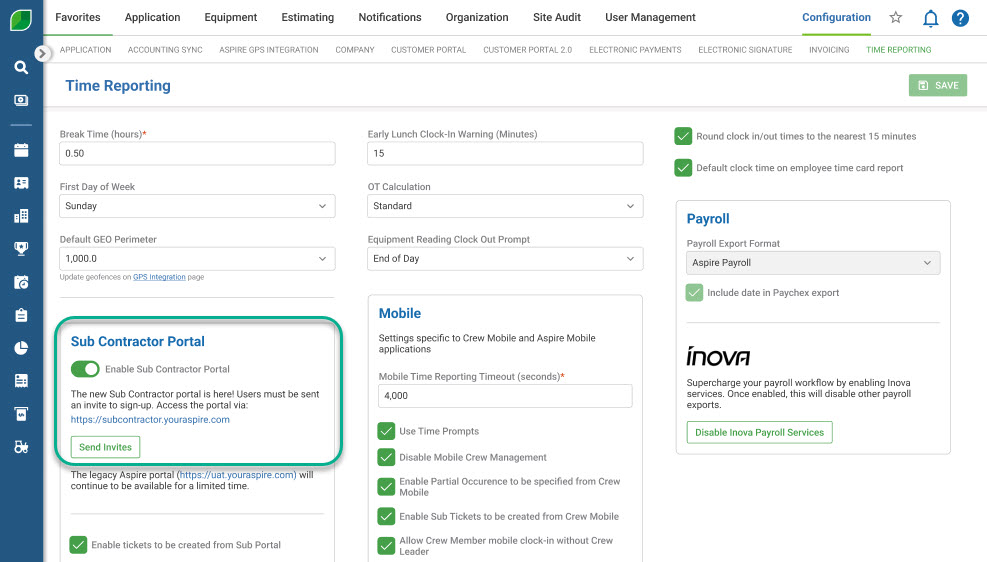987x562 pixels.
Task: Open the User Management menu
Action: [650, 18]
